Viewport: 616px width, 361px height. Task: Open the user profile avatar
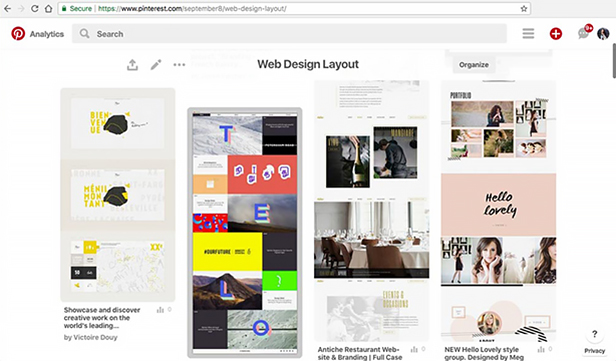tap(603, 34)
